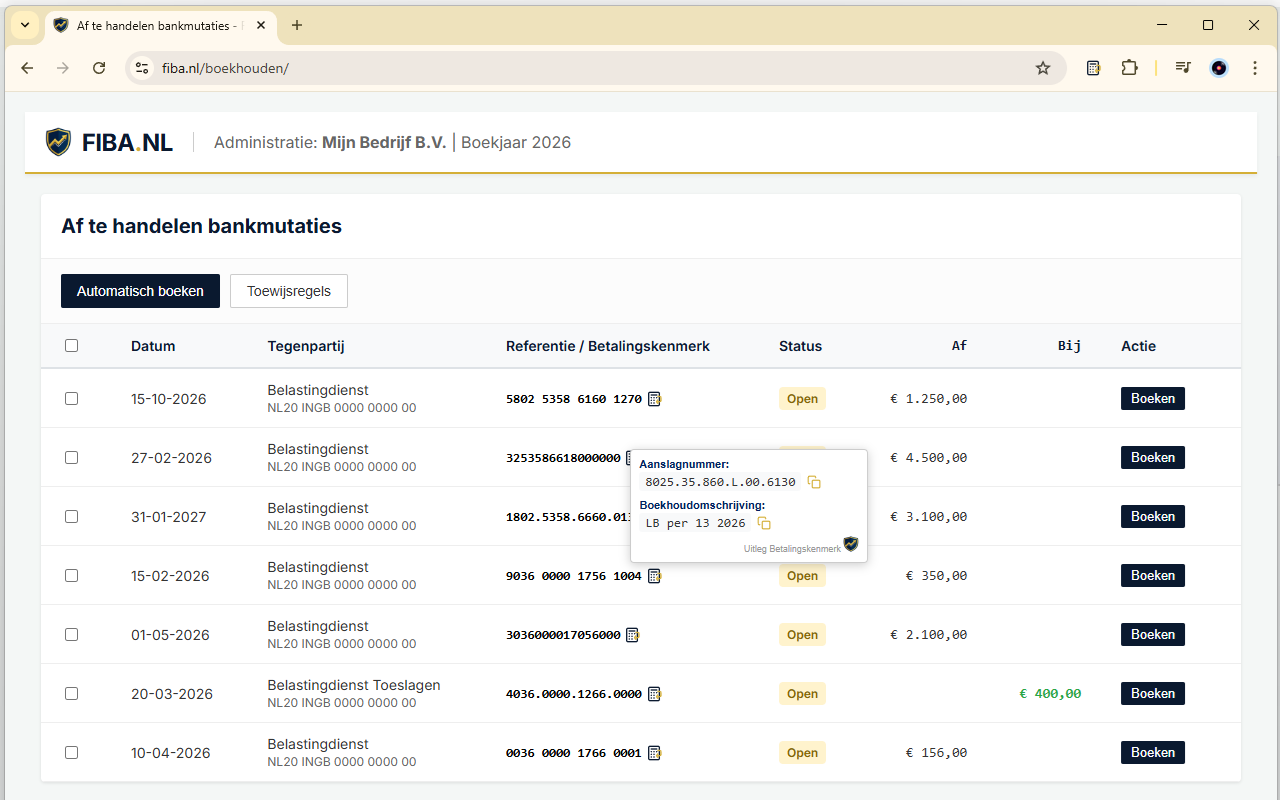The height and width of the screenshot is (800, 1280).
Task: Open calculator icon beside reference 9036 0000 1756 1004
Action: (654, 576)
